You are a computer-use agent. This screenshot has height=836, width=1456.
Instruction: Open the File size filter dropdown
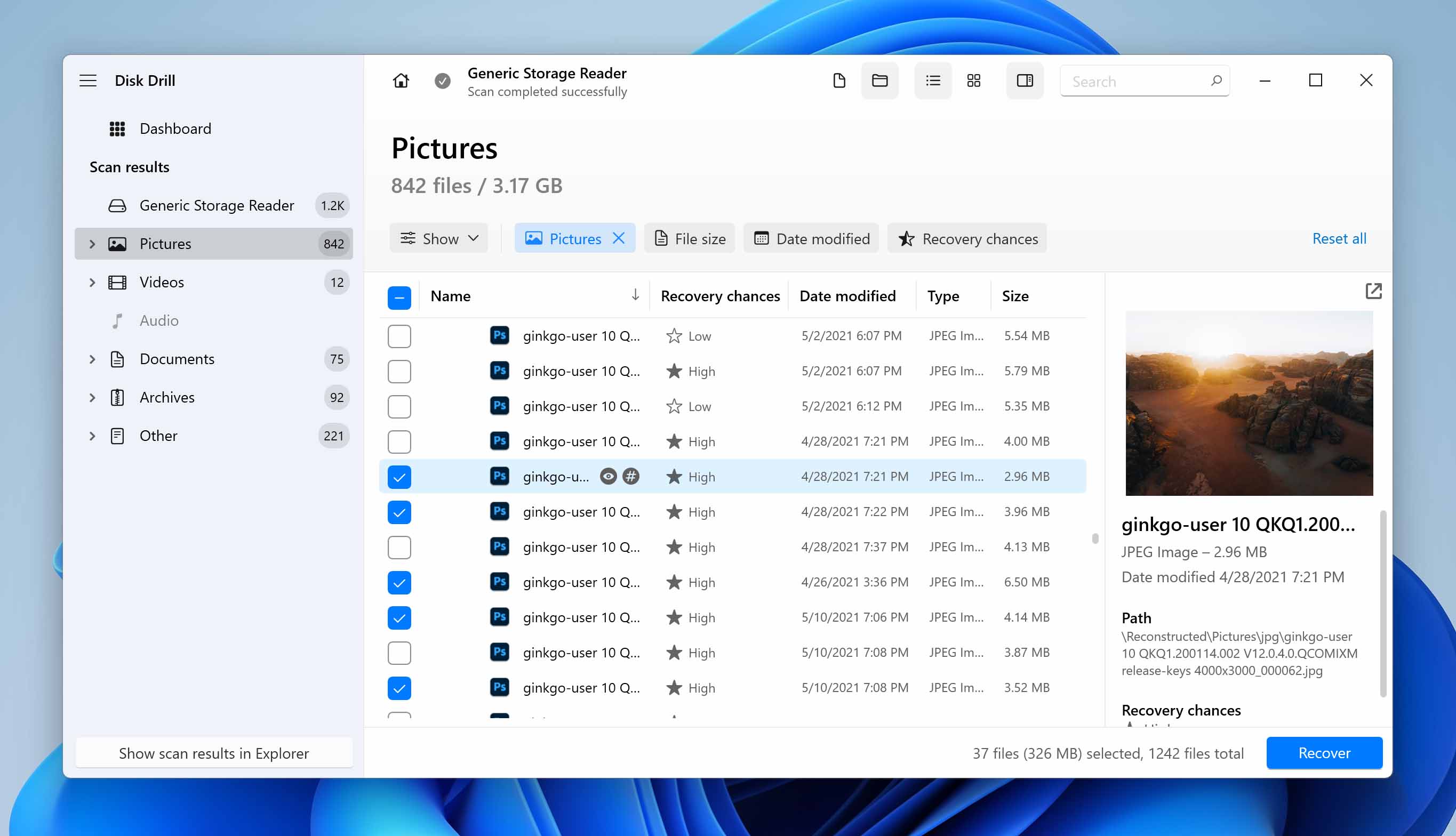(x=689, y=238)
